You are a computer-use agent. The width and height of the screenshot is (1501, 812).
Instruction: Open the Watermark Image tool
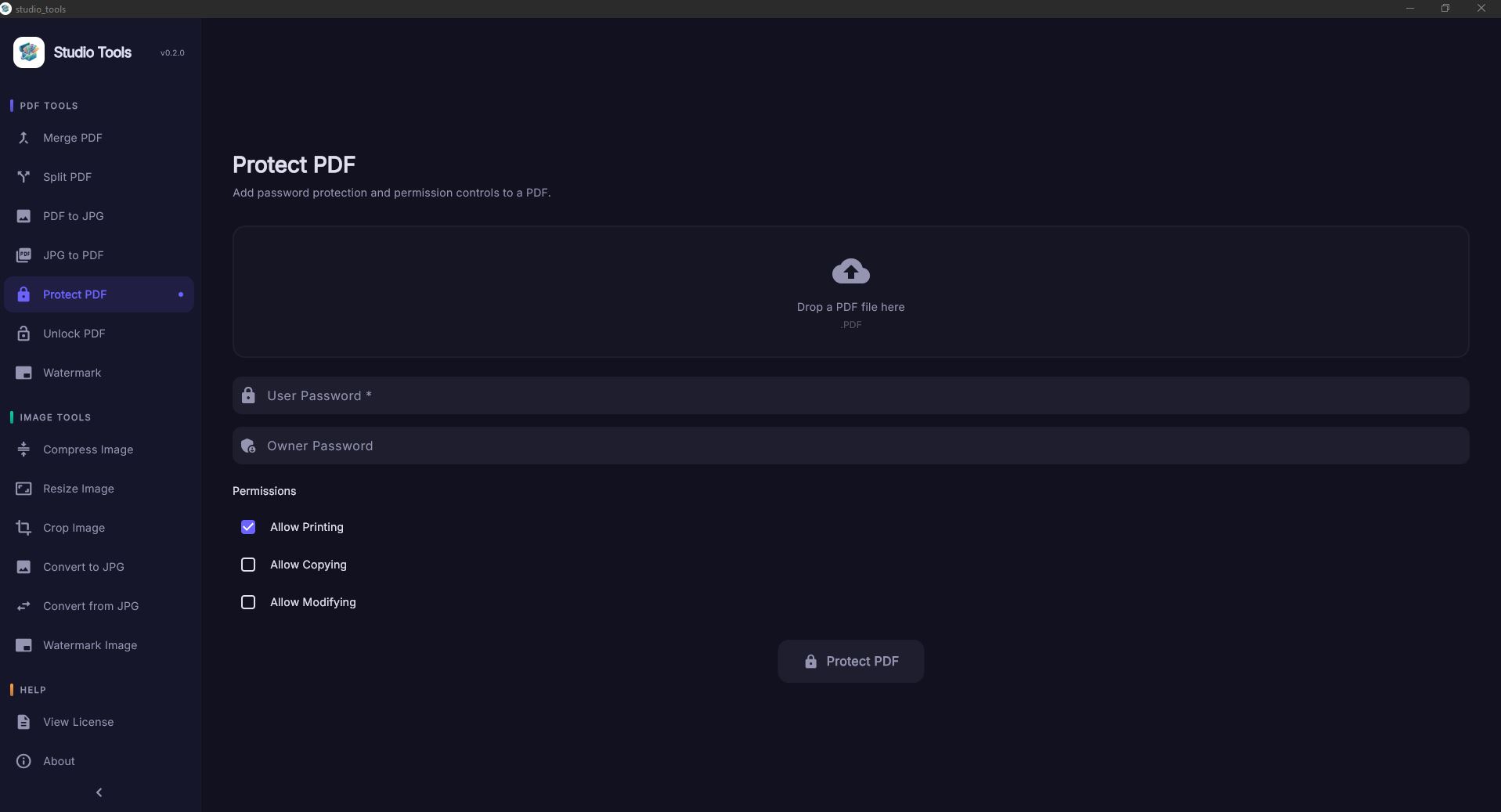point(90,645)
